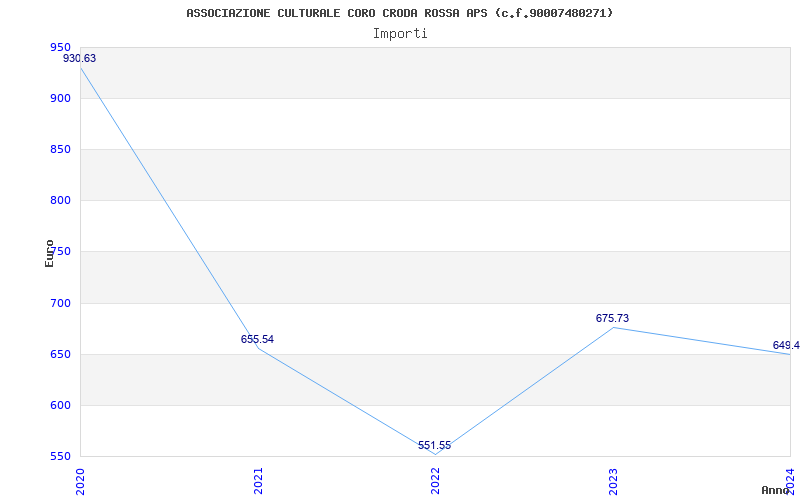This screenshot has width=800, height=500.
Task: Click the 550 y-axis tick label
Action: (60, 457)
